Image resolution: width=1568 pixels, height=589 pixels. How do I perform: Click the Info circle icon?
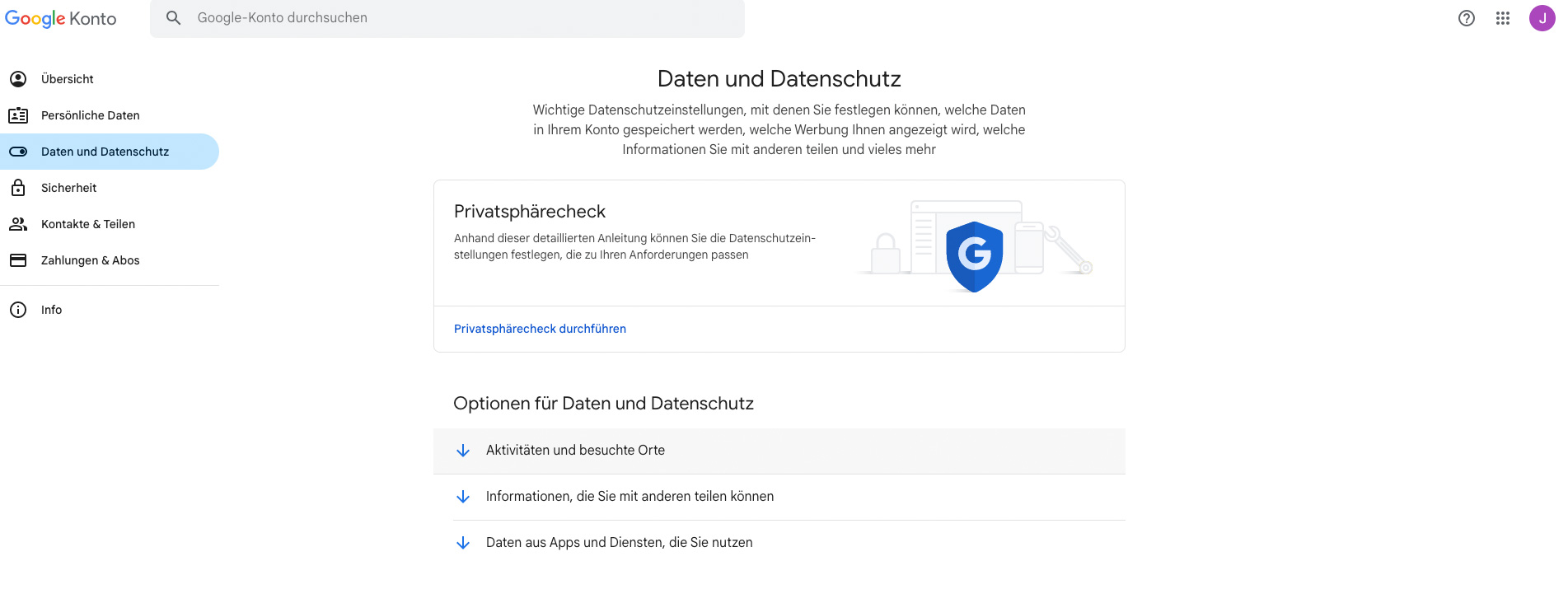(x=18, y=310)
